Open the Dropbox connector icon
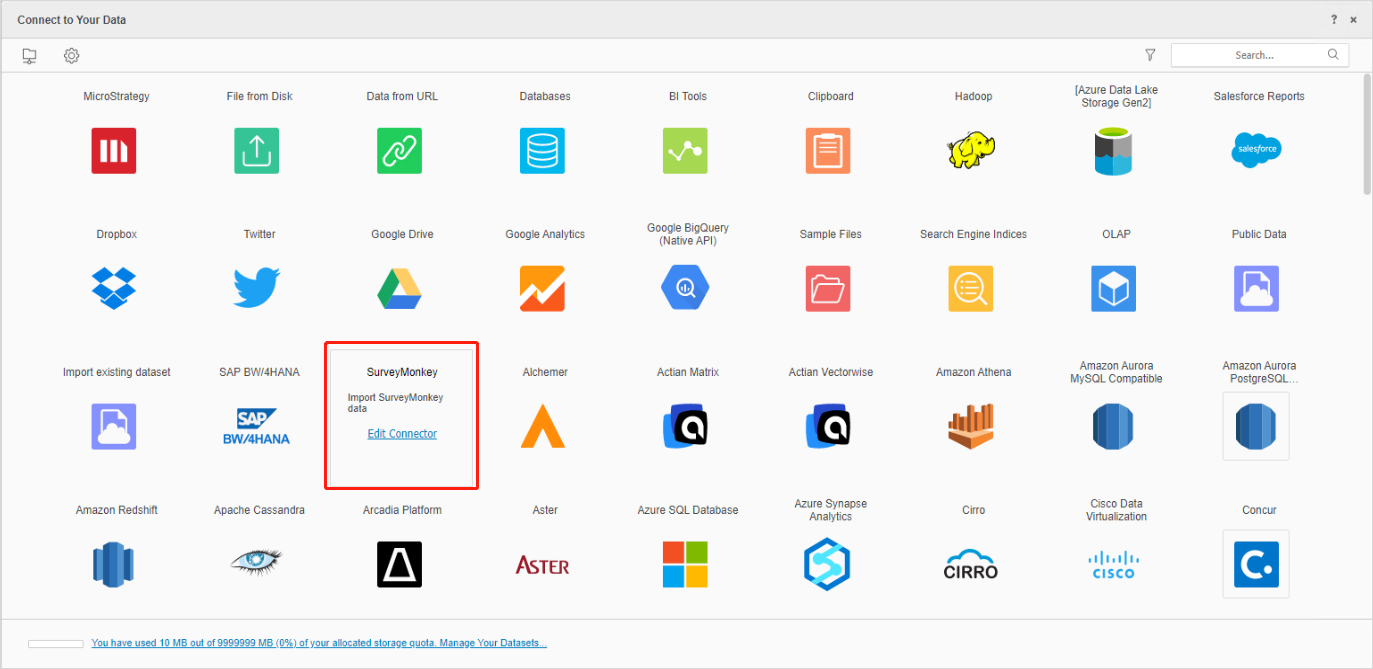The image size is (1373, 669). pos(113,288)
